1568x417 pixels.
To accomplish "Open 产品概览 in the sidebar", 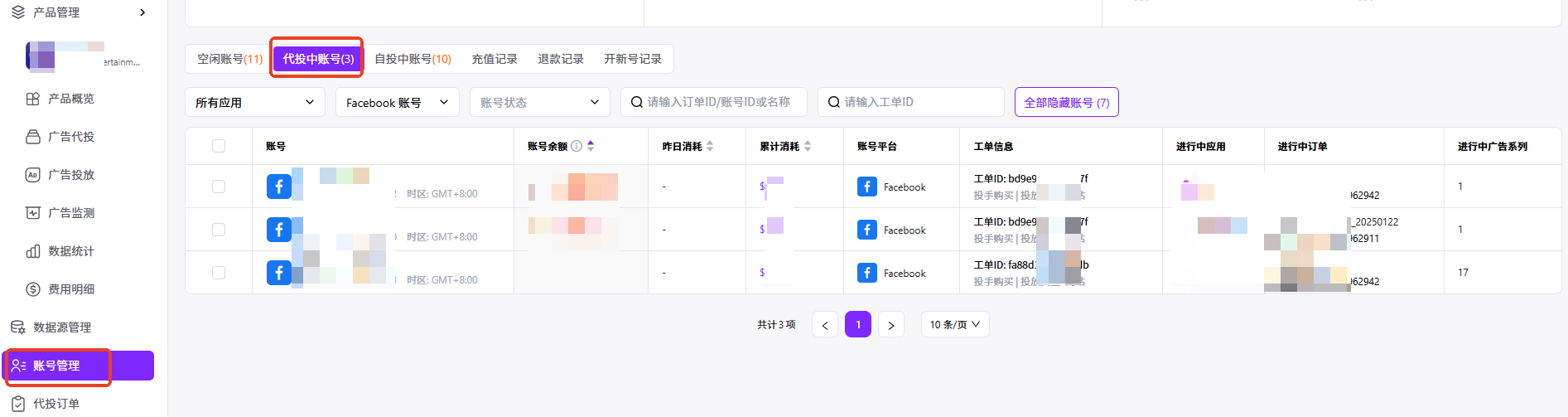I will pyautogui.click(x=70, y=99).
